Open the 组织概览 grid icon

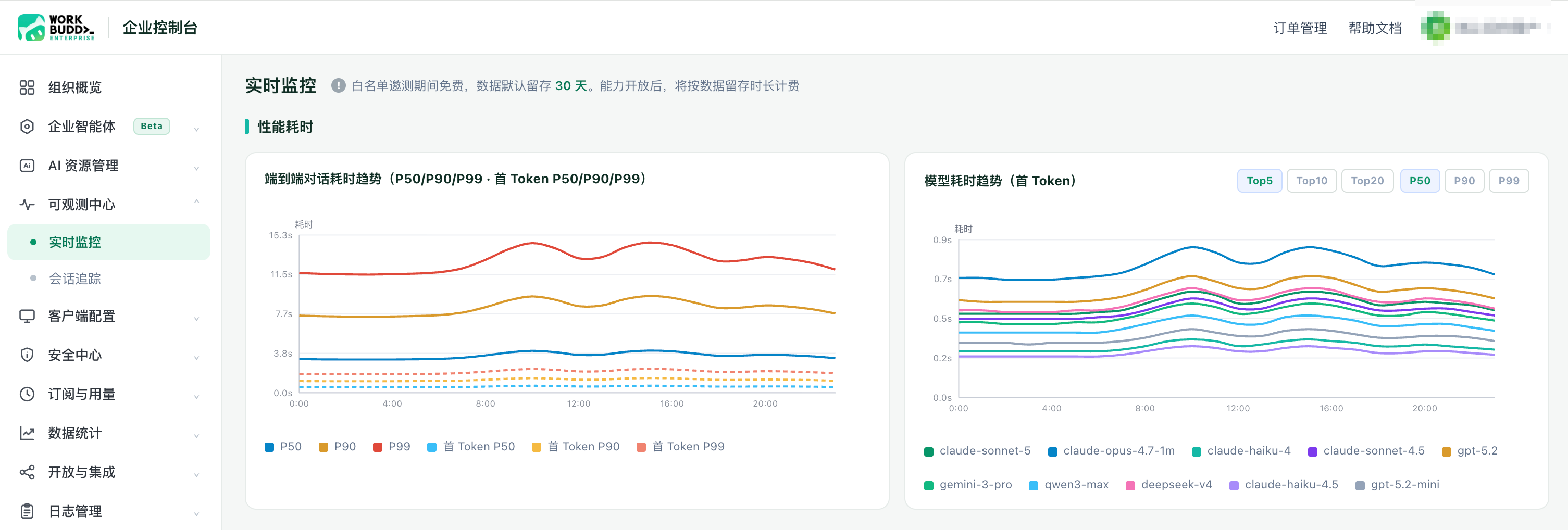[x=27, y=87]
